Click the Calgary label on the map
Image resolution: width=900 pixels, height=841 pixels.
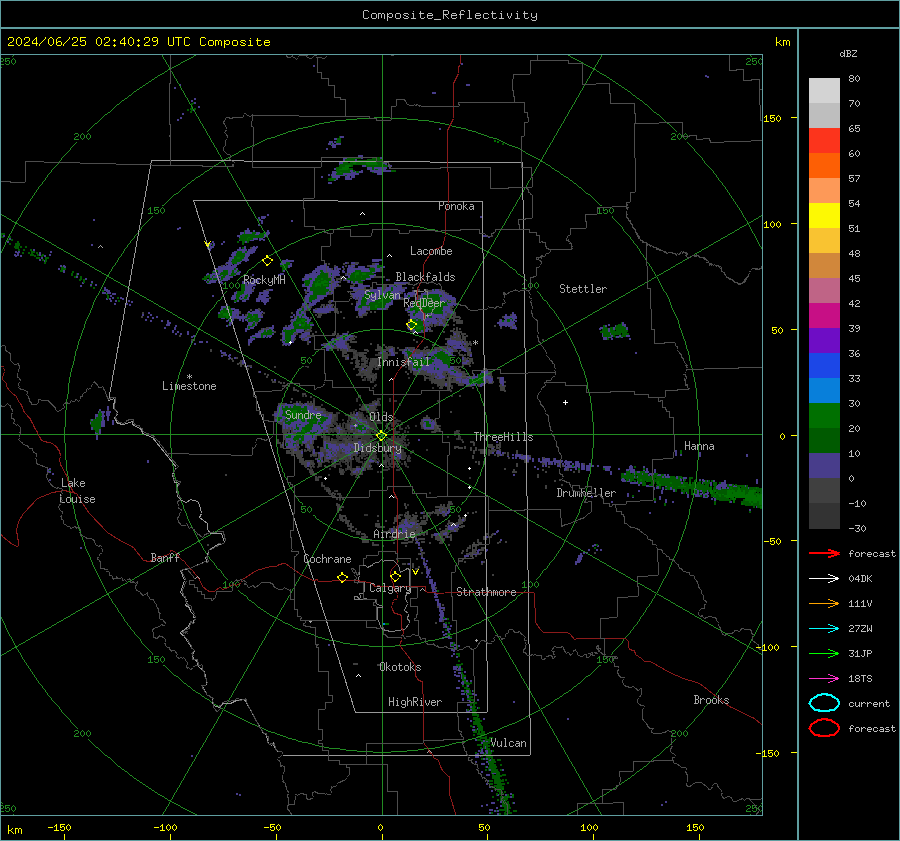pyautogui.click(x=390, y=588)
